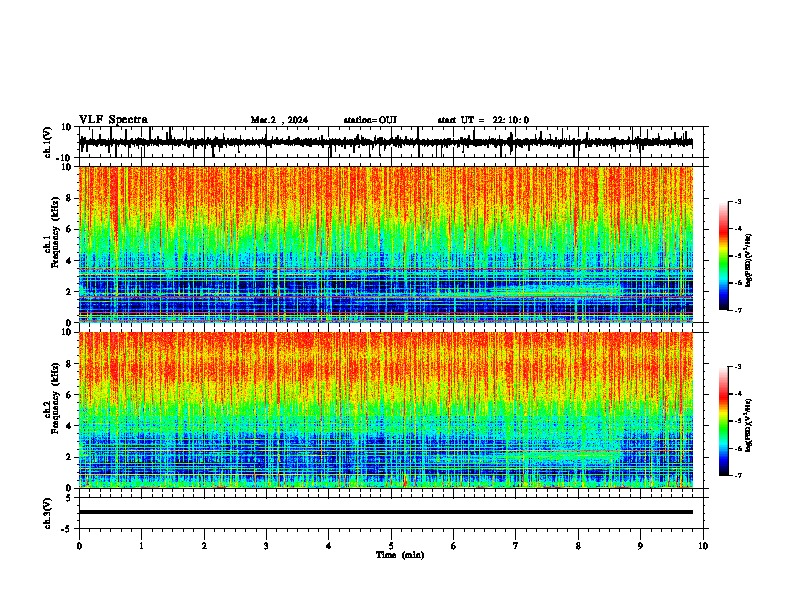
Task: Click the ch.1 spectrogram colorbar
Action: (724, 256)
